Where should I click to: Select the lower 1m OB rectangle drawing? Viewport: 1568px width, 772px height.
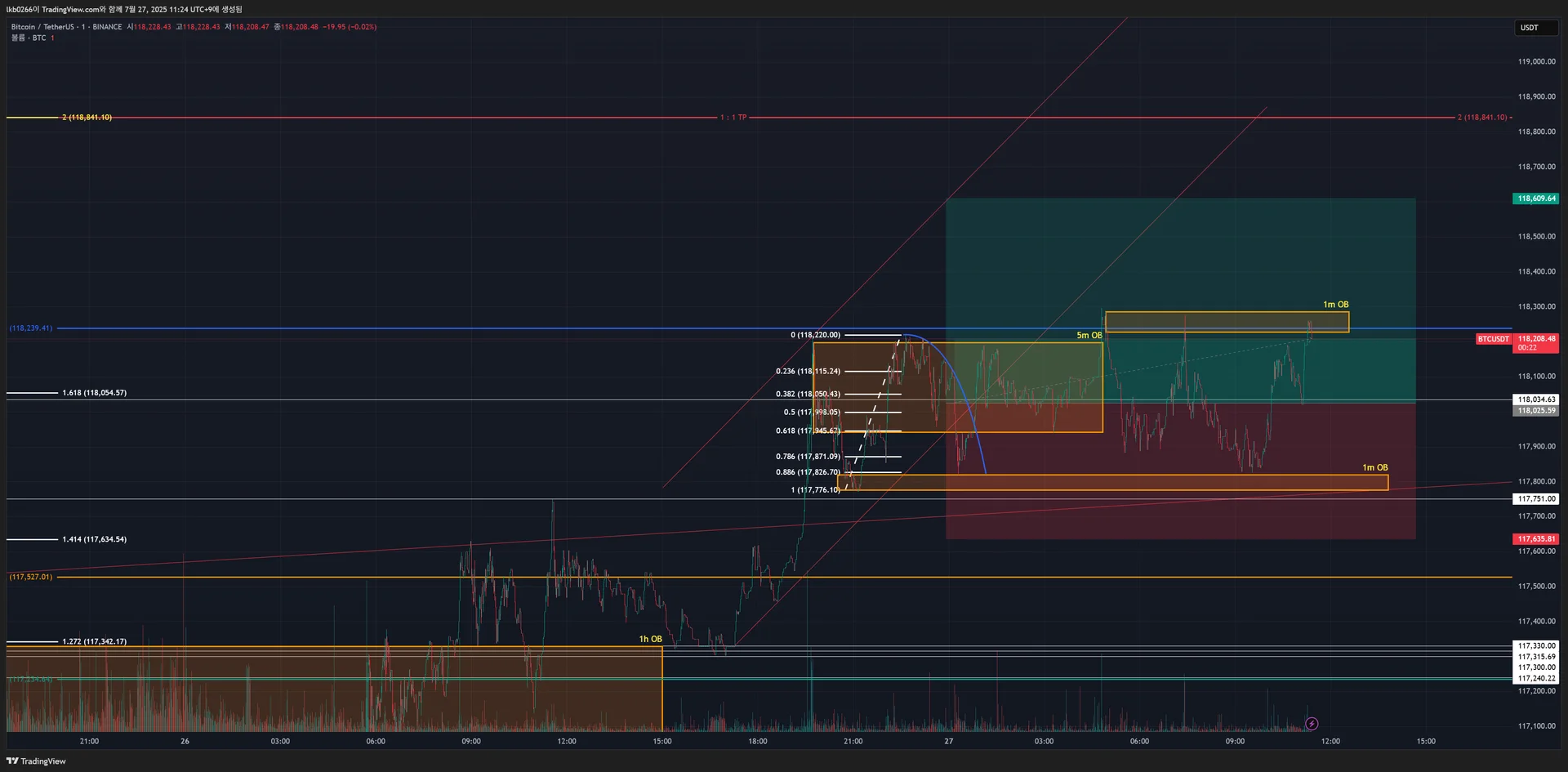pyautogui.click(x=1112, y=483)
